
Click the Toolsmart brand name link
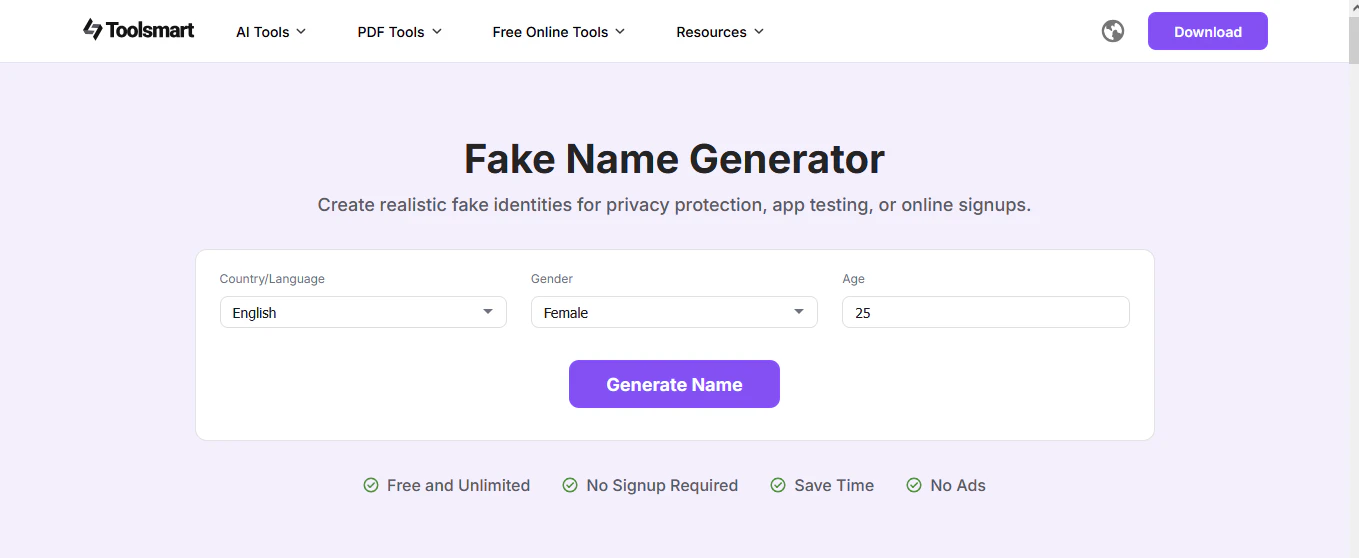tap(152, 30)
